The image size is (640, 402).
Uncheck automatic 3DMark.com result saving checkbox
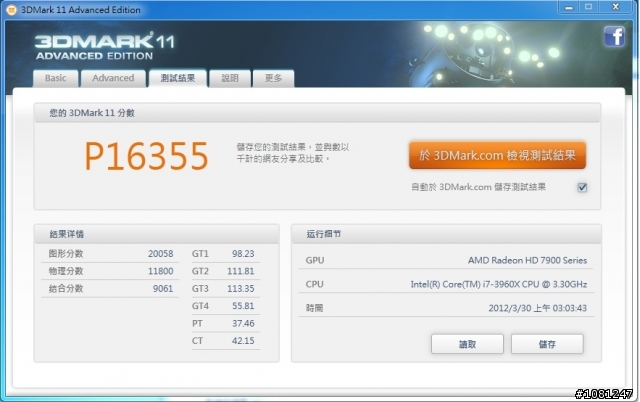(x=582, y=187)
